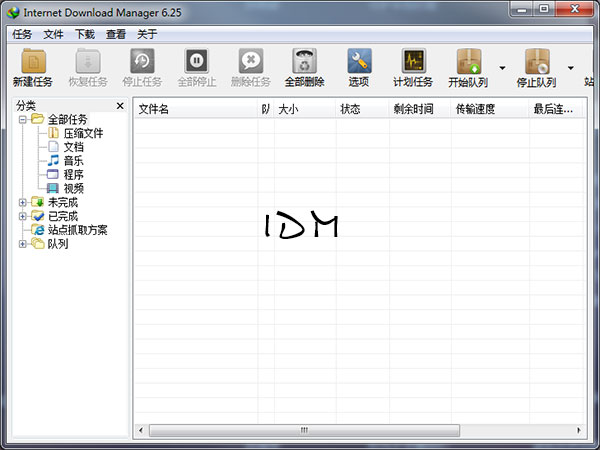Click the 新建任务 (new task) toolbar icon
Screen dimensions: 600x450
34,61
